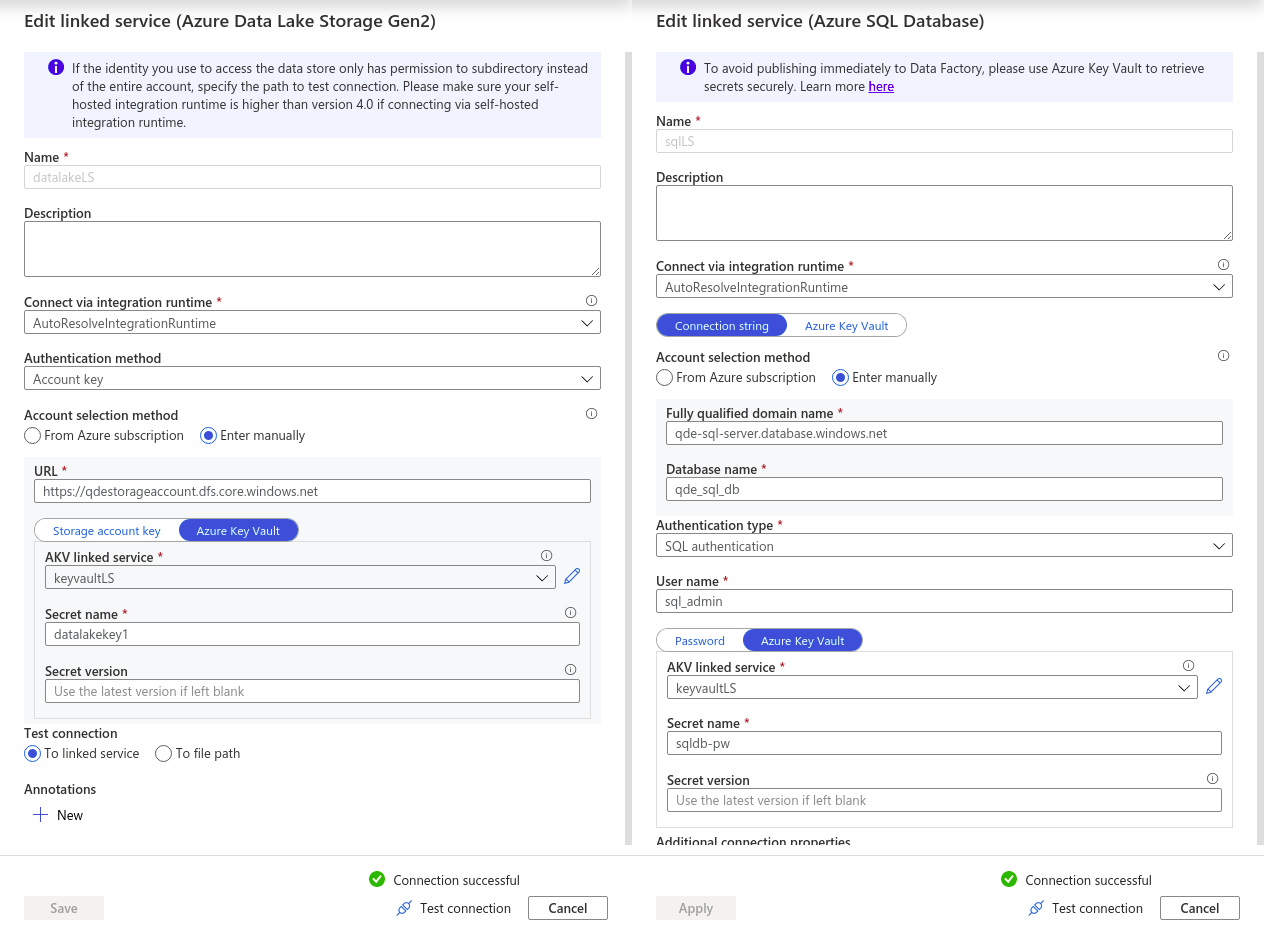
Task: Click info icon beside Data Lake Secret name
Action: [x=570, y=613]
